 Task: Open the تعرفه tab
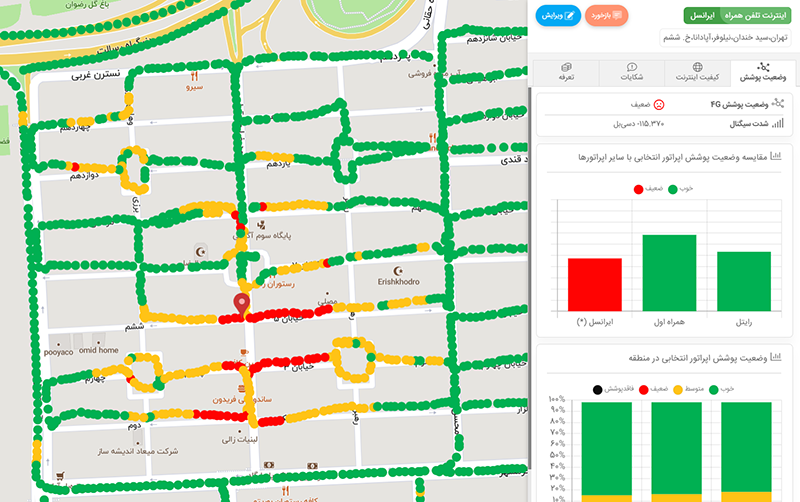[x=565, y=72]
